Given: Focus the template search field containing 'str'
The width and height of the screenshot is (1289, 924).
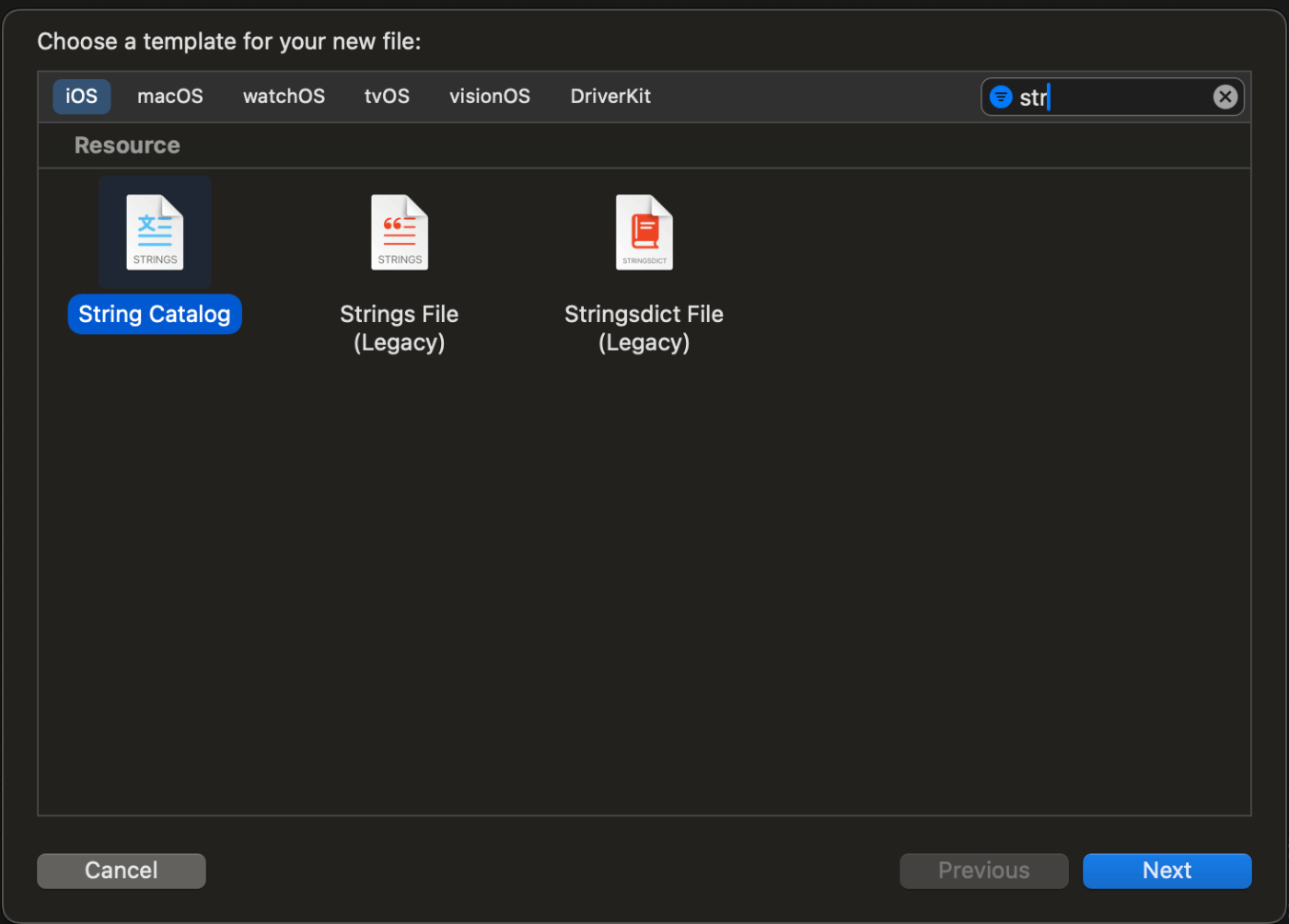Looking at the screenshot, I should 1112,97.
